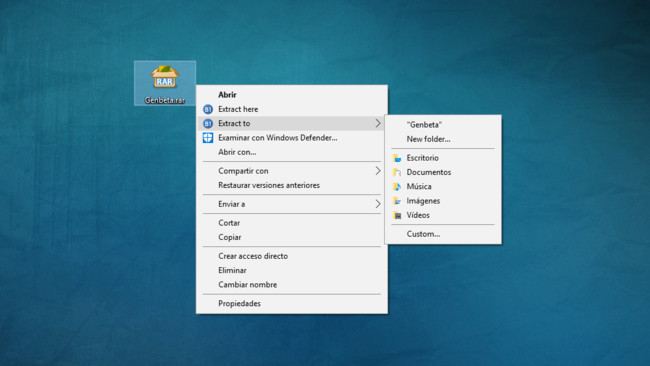This screenshot has width=650, height=366.
Task: Click the Documentos folder icon
Action: coord(397,172)
